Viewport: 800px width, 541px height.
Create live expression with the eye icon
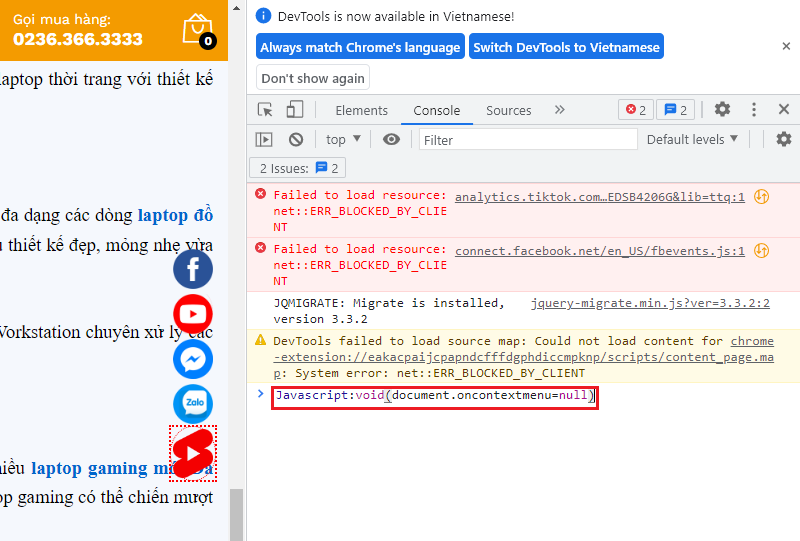coord(391,139)
